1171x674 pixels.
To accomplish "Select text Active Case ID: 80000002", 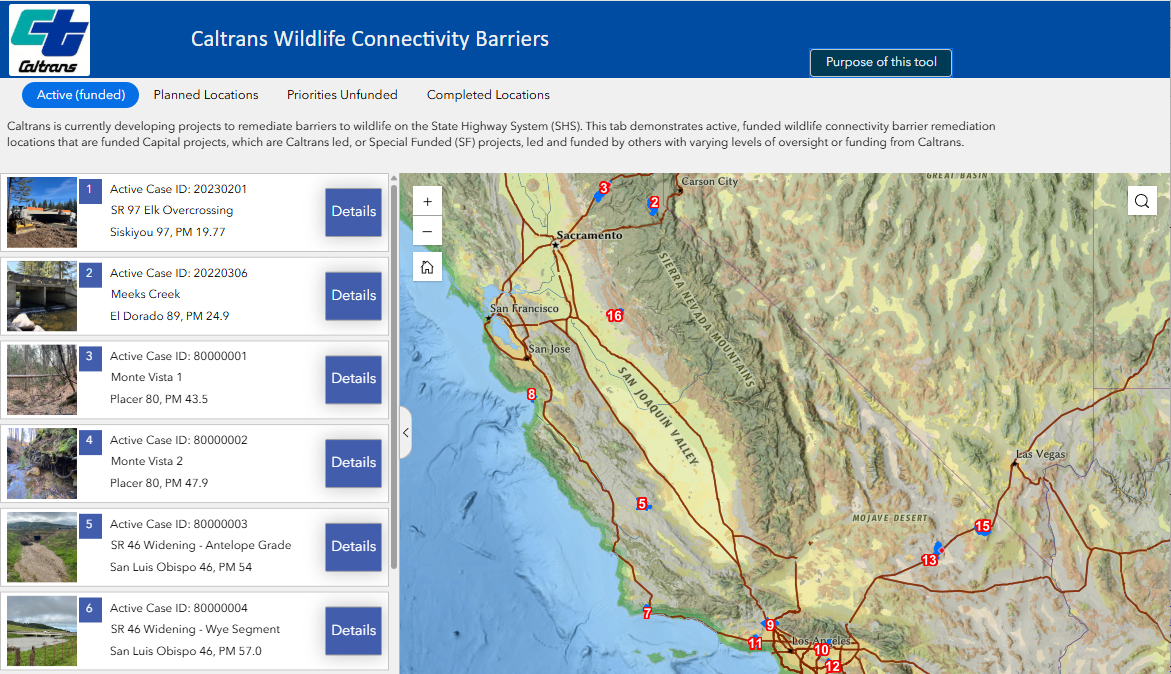I will coord(178,440).
